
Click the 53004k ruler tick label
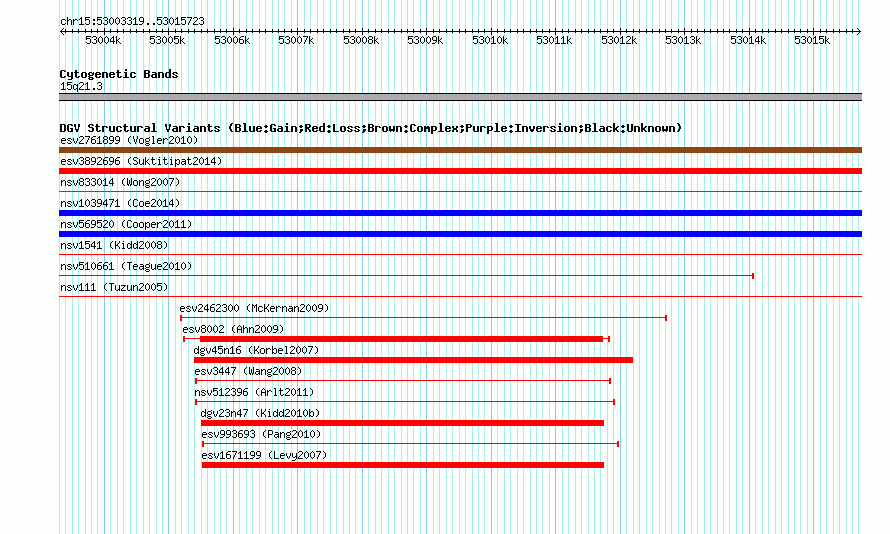pos(103,40)
